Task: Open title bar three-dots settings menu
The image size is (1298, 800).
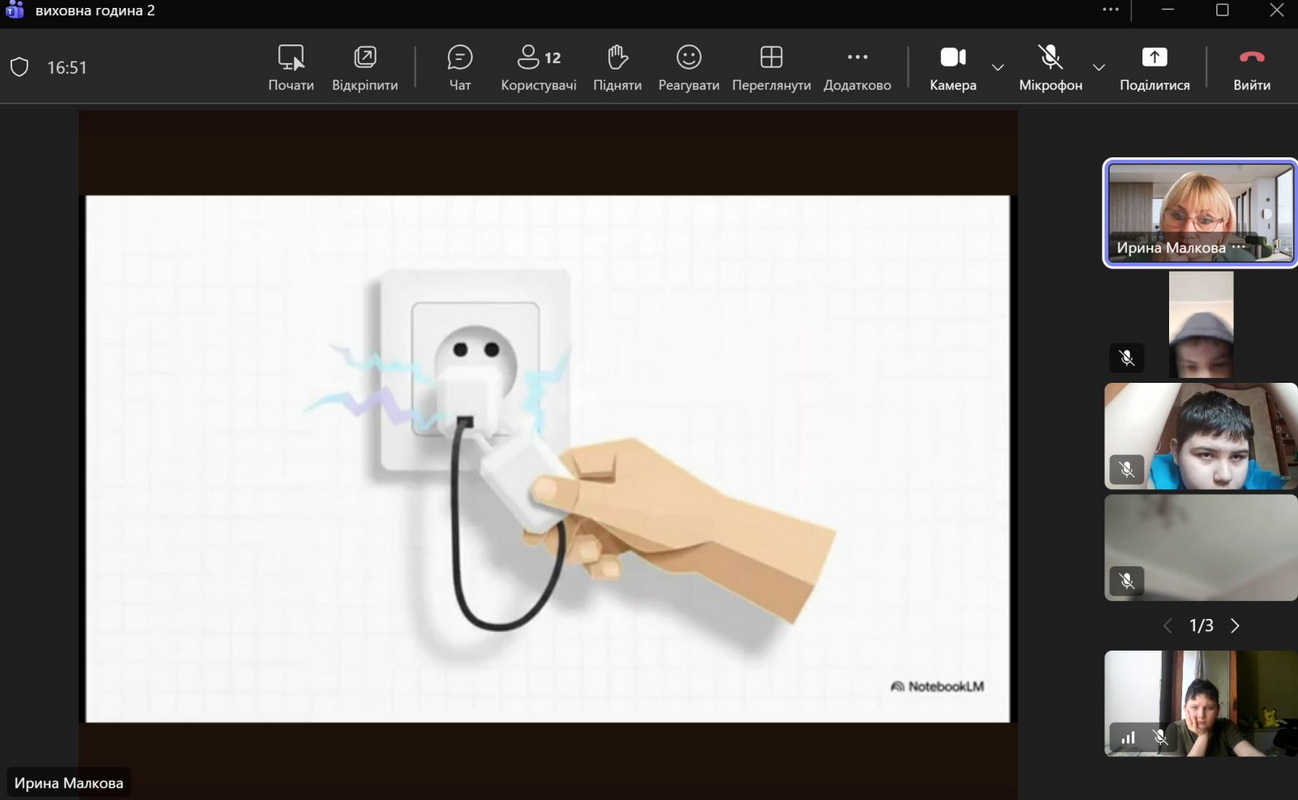Action: coord(1111,10)
